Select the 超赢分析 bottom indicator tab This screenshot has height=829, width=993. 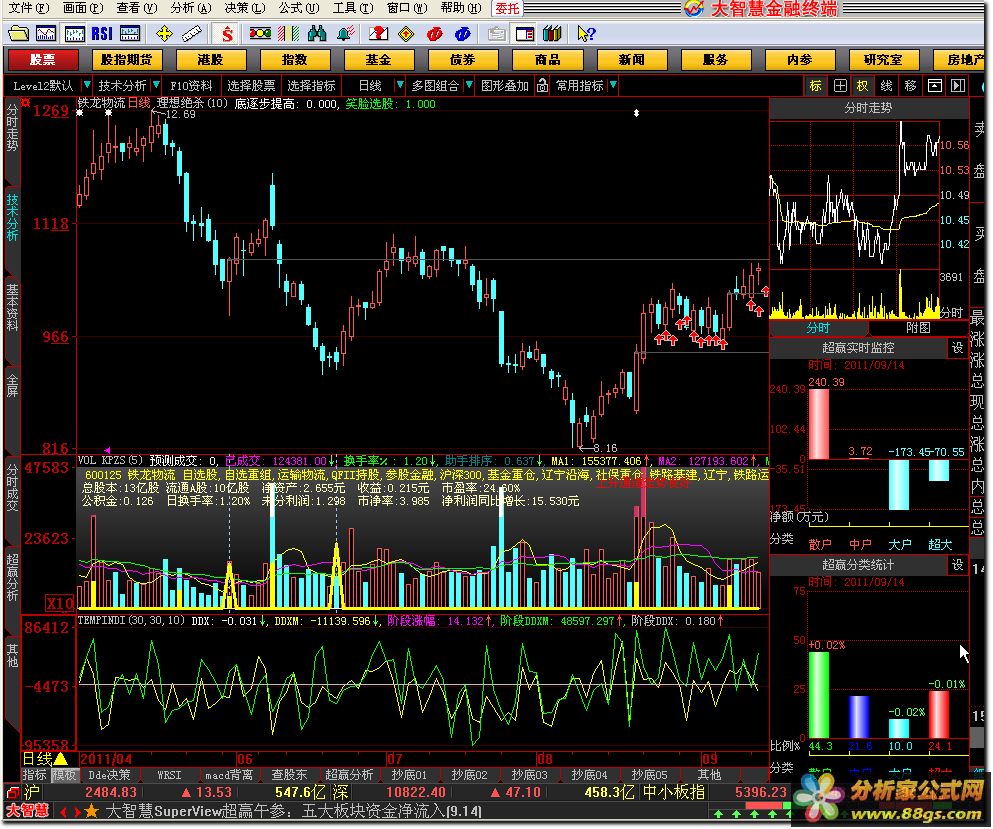(349, 775)
